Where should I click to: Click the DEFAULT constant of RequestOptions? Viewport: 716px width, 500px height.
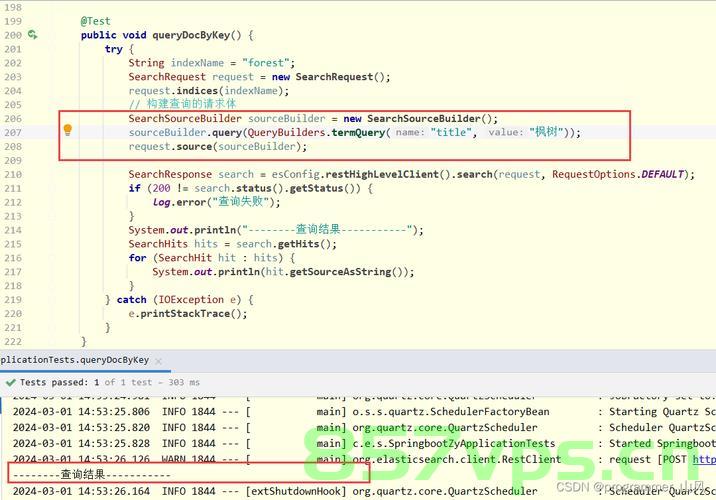coord(663,174)
